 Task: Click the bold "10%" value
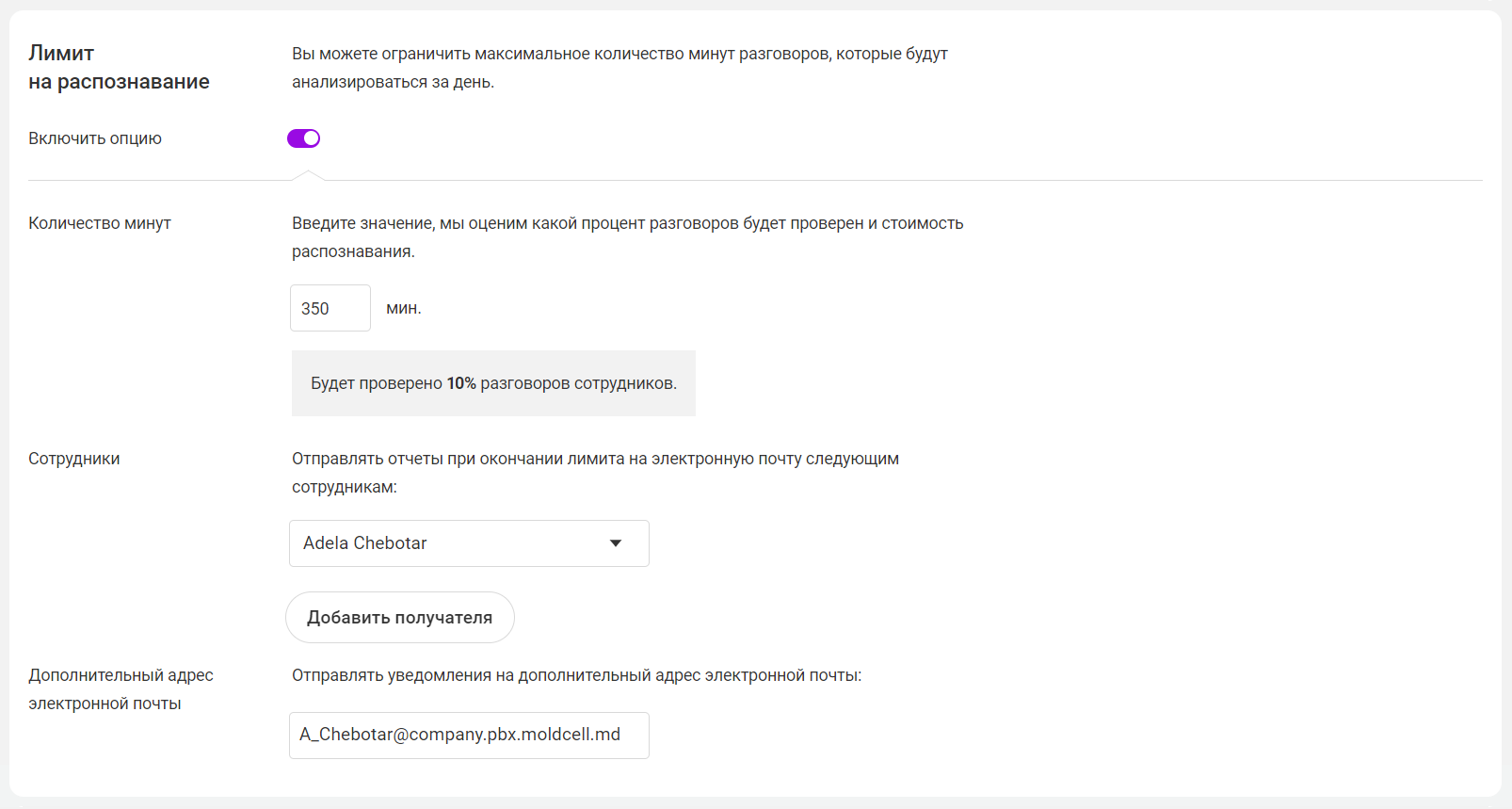(x=461, y=383)
